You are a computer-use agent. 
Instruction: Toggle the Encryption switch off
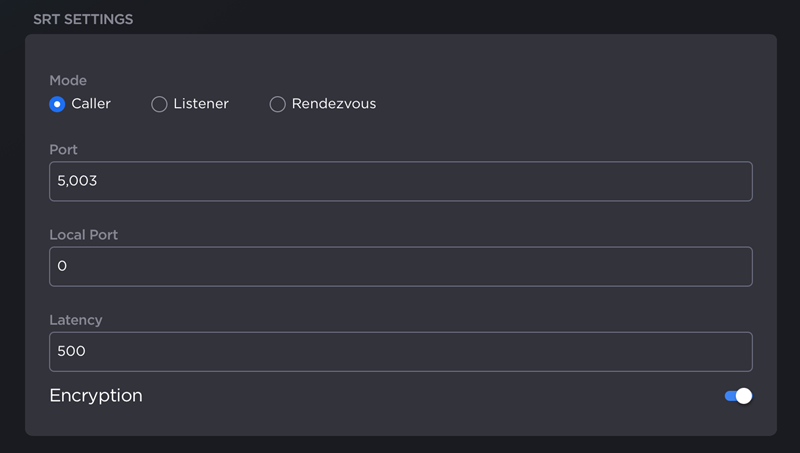click(738, 396)
